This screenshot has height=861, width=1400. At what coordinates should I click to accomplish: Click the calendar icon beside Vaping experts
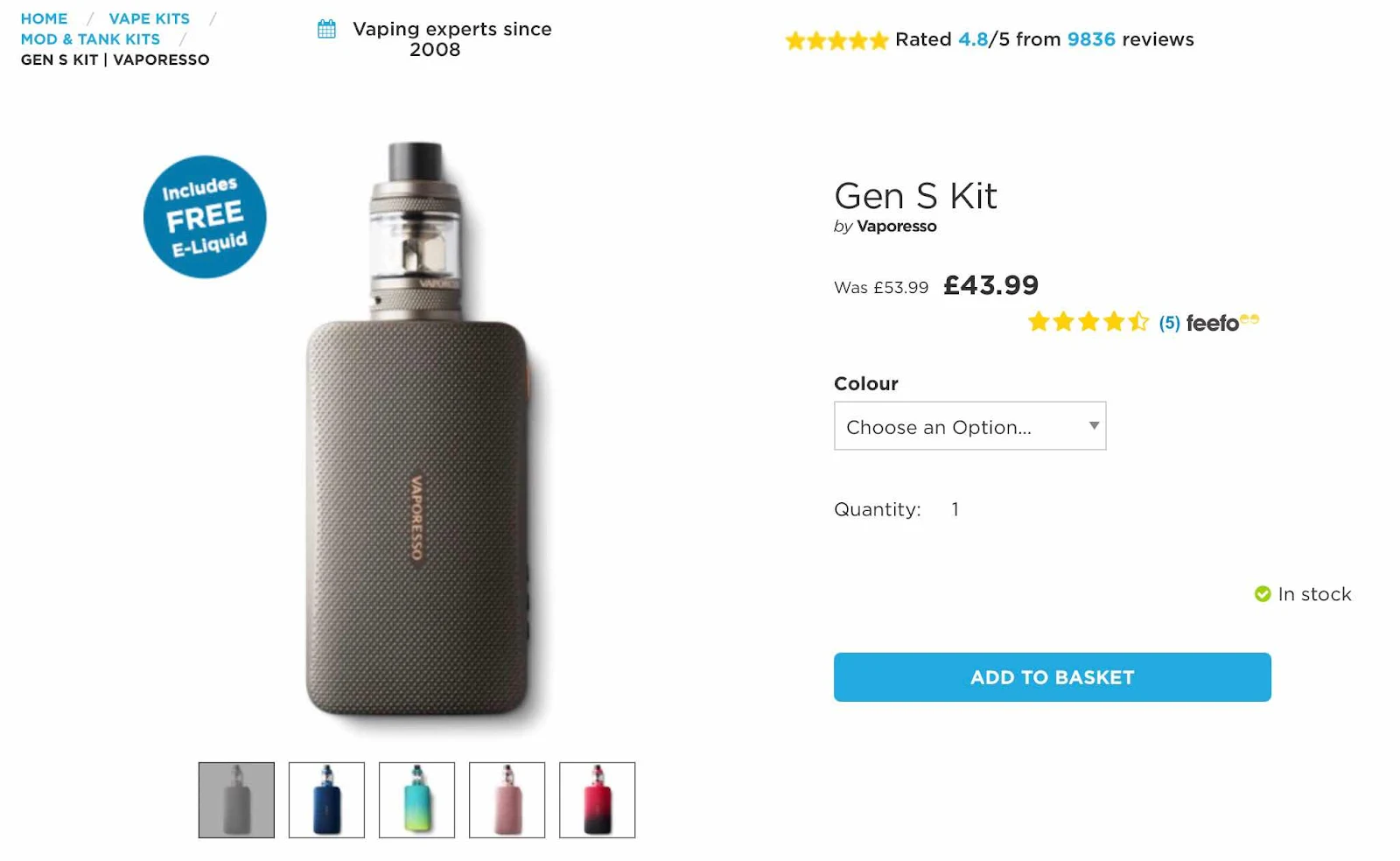326,29
